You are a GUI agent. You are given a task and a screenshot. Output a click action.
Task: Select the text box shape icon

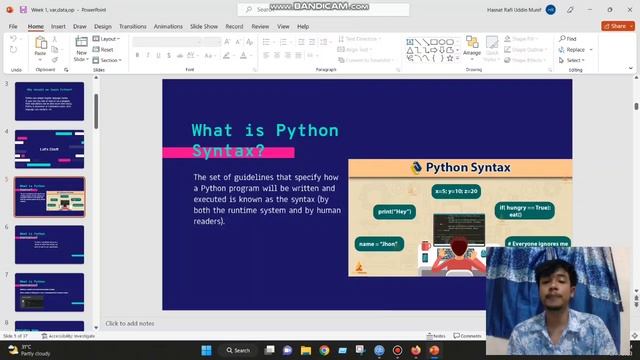pyautogui.click(x=410, y=42)
